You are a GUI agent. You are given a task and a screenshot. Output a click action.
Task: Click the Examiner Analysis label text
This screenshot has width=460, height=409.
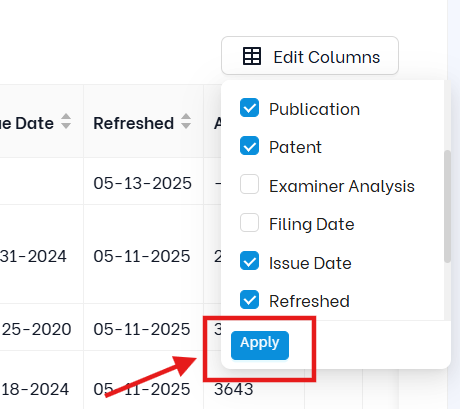tap(342, 186)
